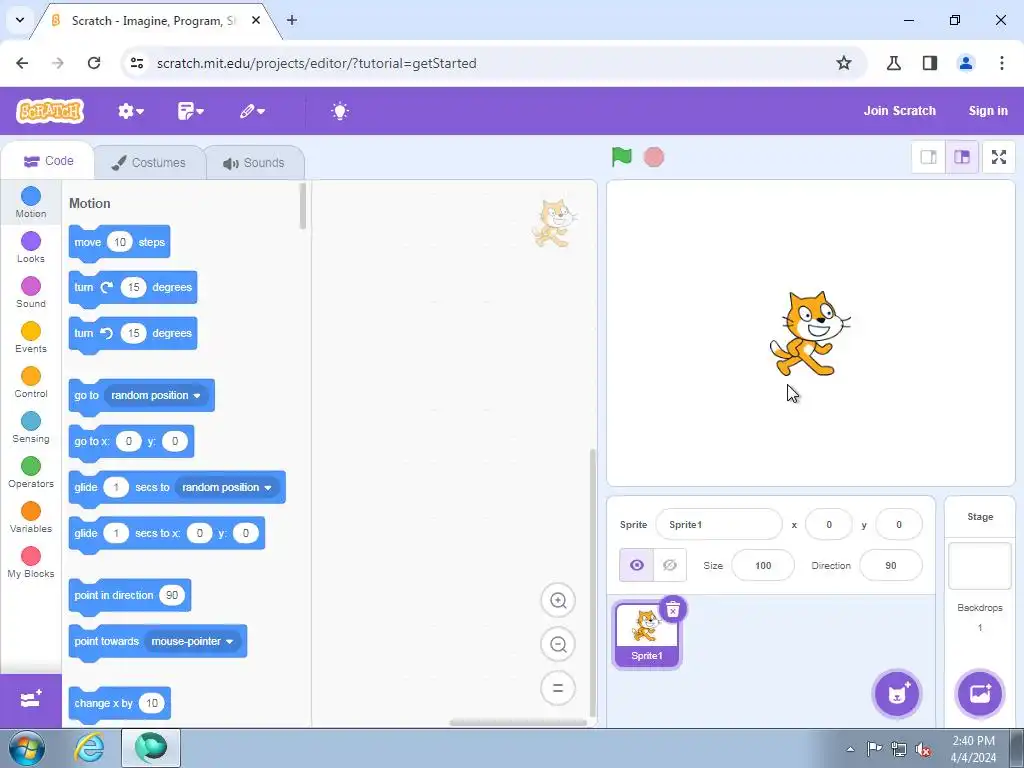
Task: Switch to small stage layout
Action: tap(928, 157)
